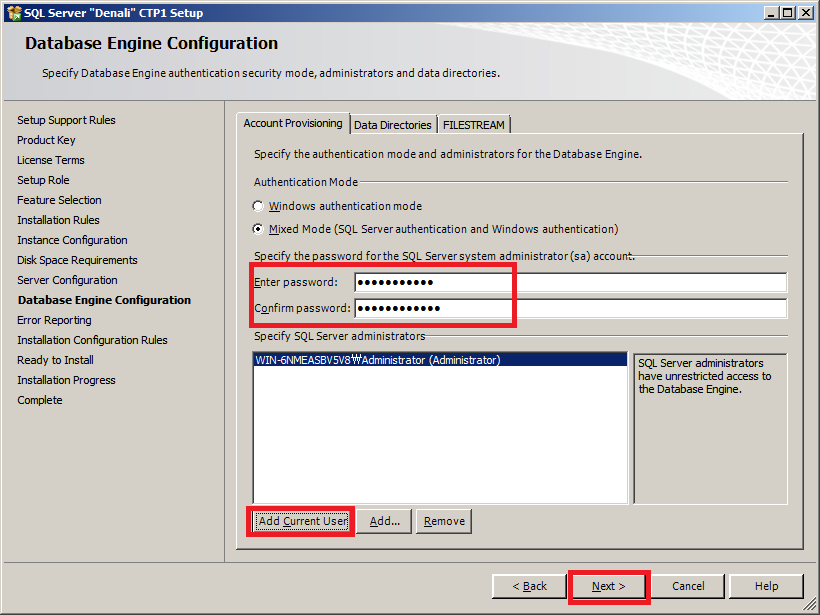Image resolution: width=820 pixels, height=615 pixels.
Task: Open Help for this setup page
Action: click(x=766, y=586)
